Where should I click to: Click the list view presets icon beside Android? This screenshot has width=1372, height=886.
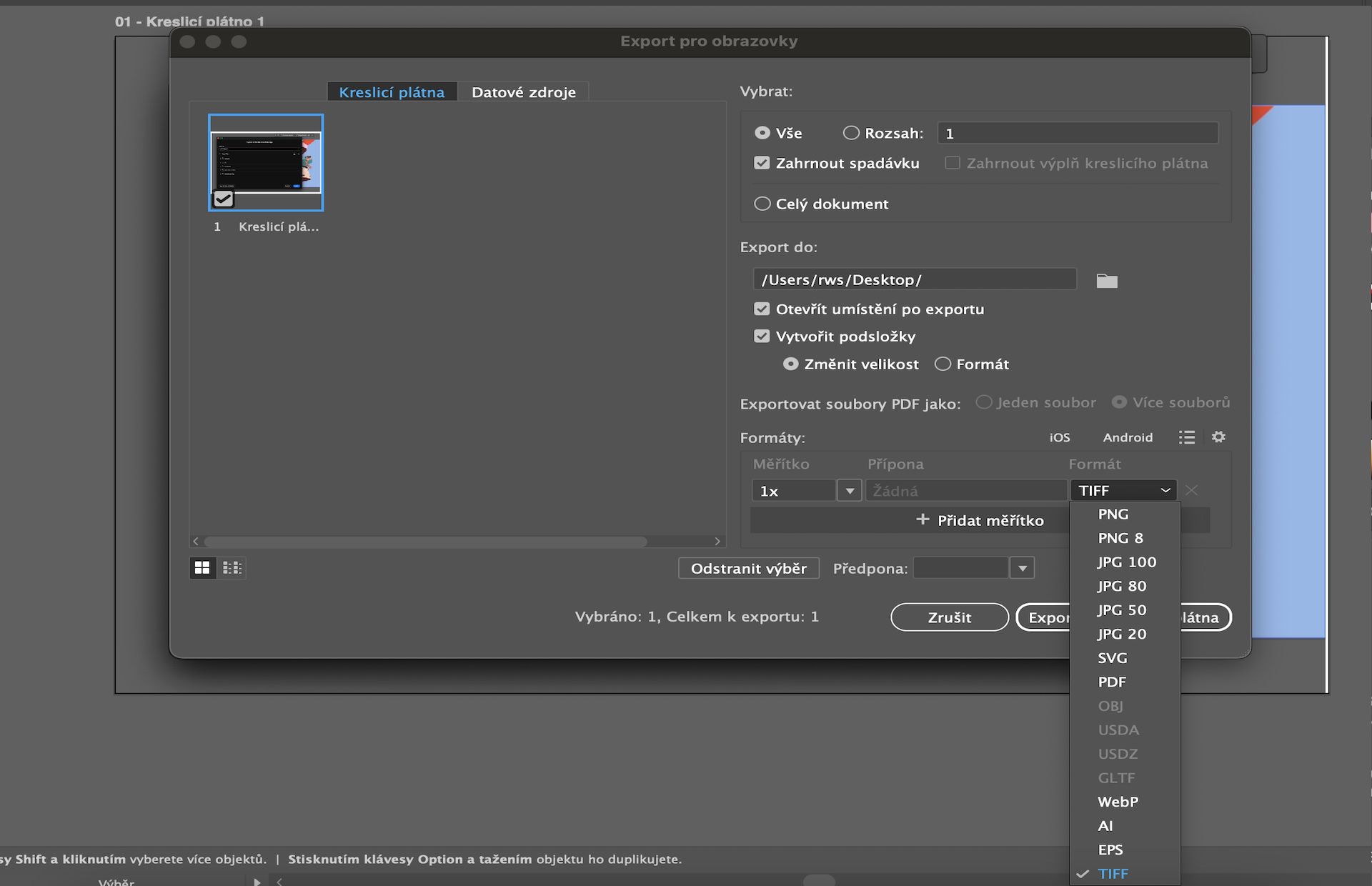pyautogui.click(x=1186, y=437)
